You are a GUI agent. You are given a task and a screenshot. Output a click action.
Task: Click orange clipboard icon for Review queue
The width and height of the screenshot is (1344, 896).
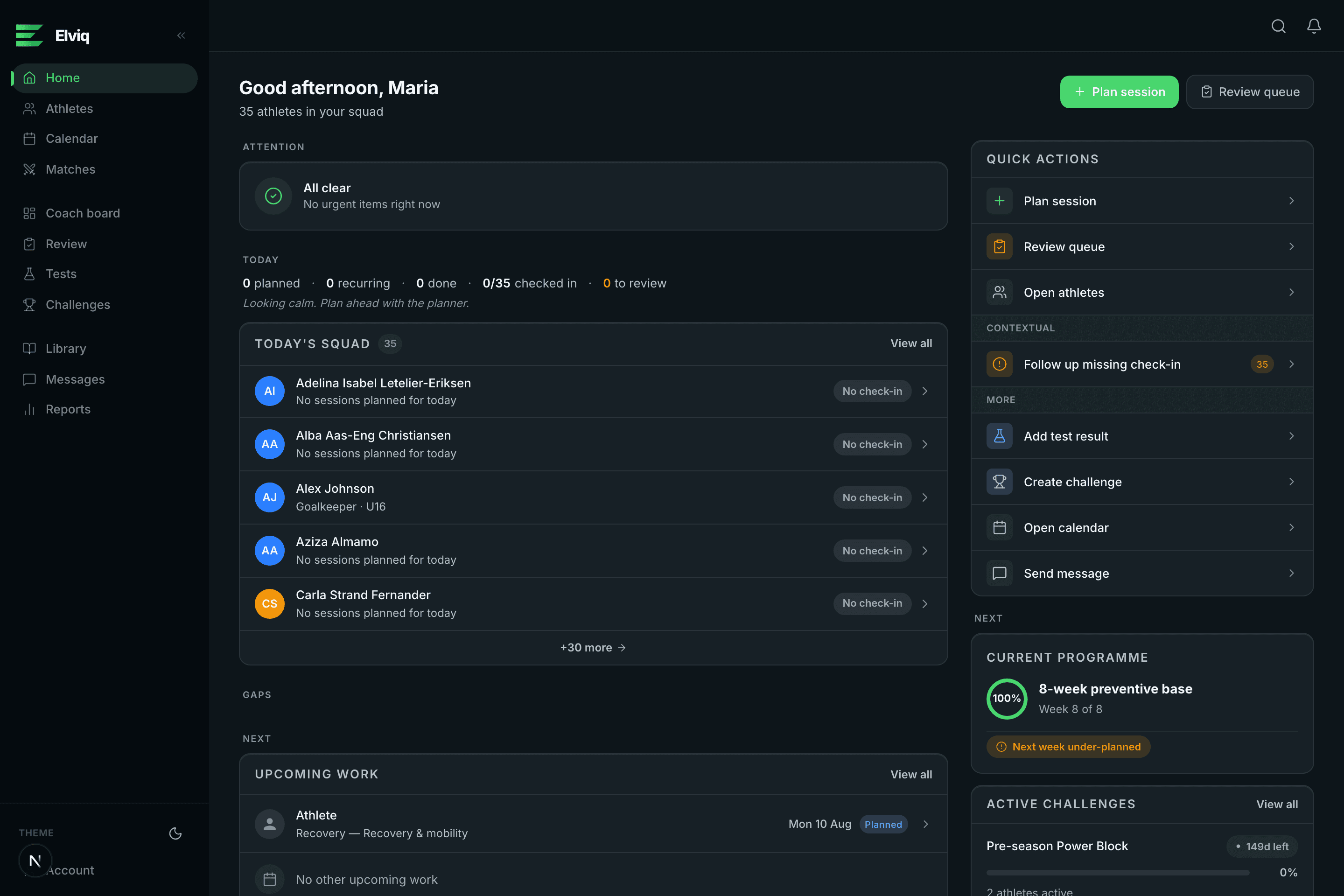coord(999,246)
